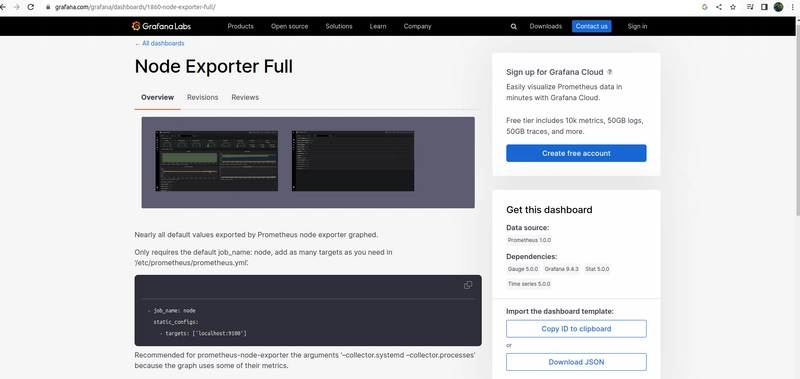Go home via the Grafana Labs logo
The height and width of the screenshot is (379, 800).
[x=161, y=26]
